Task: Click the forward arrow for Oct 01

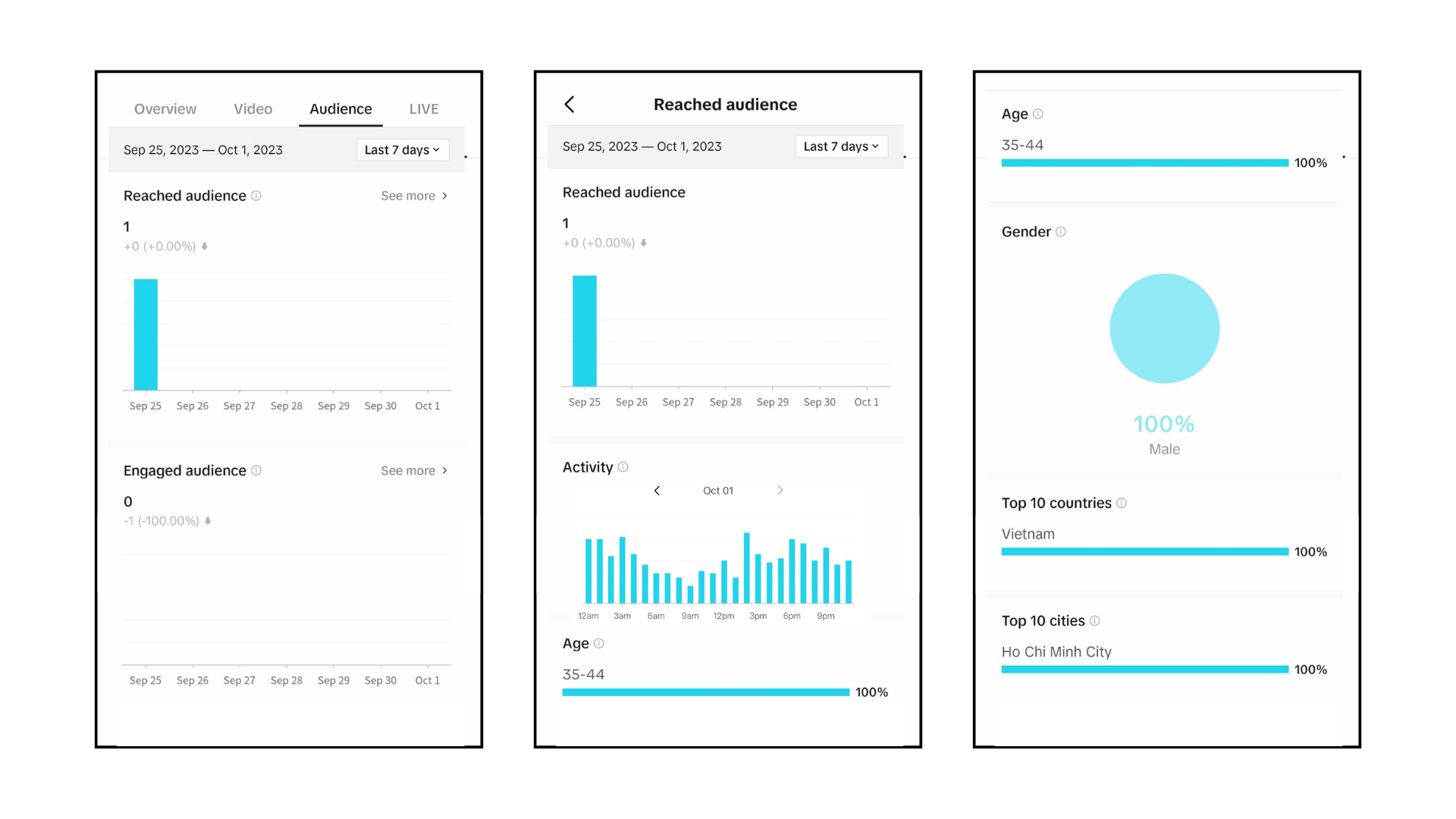Action: click(x=779, y=490)
